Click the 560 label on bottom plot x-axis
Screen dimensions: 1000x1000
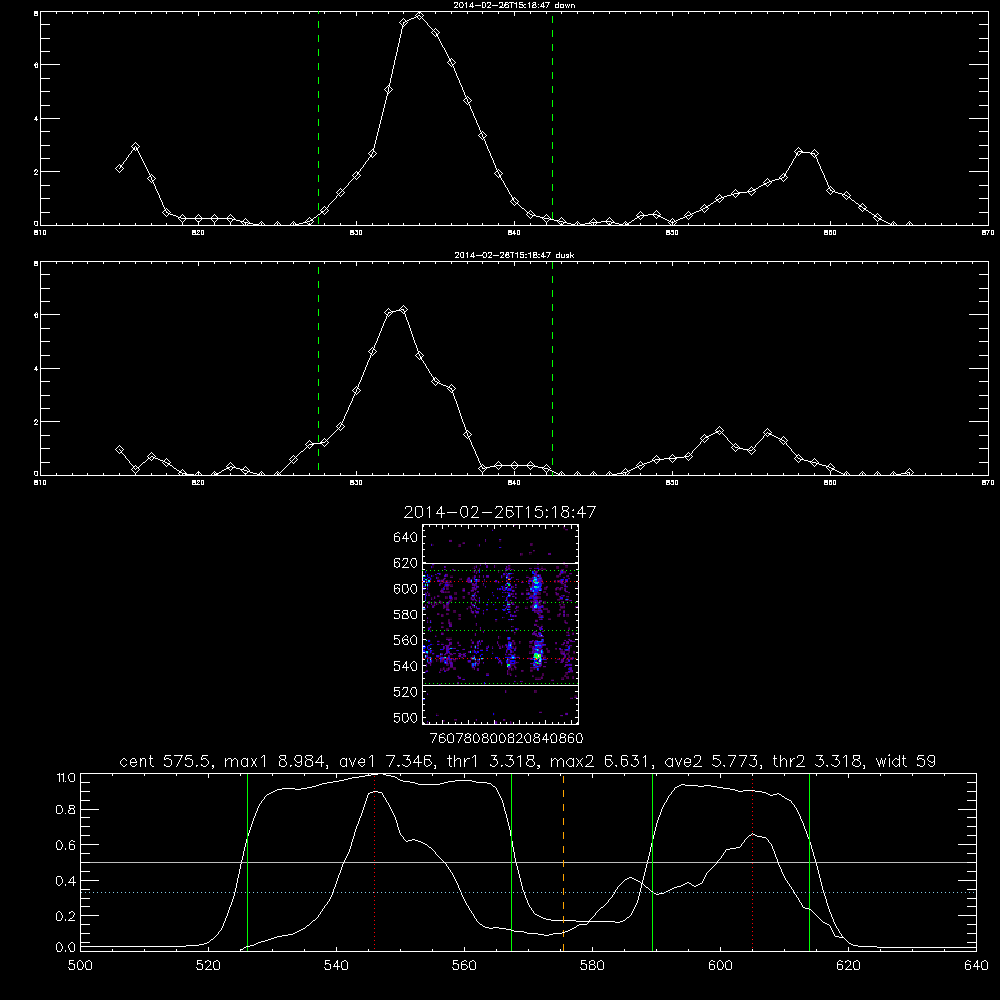464,966
